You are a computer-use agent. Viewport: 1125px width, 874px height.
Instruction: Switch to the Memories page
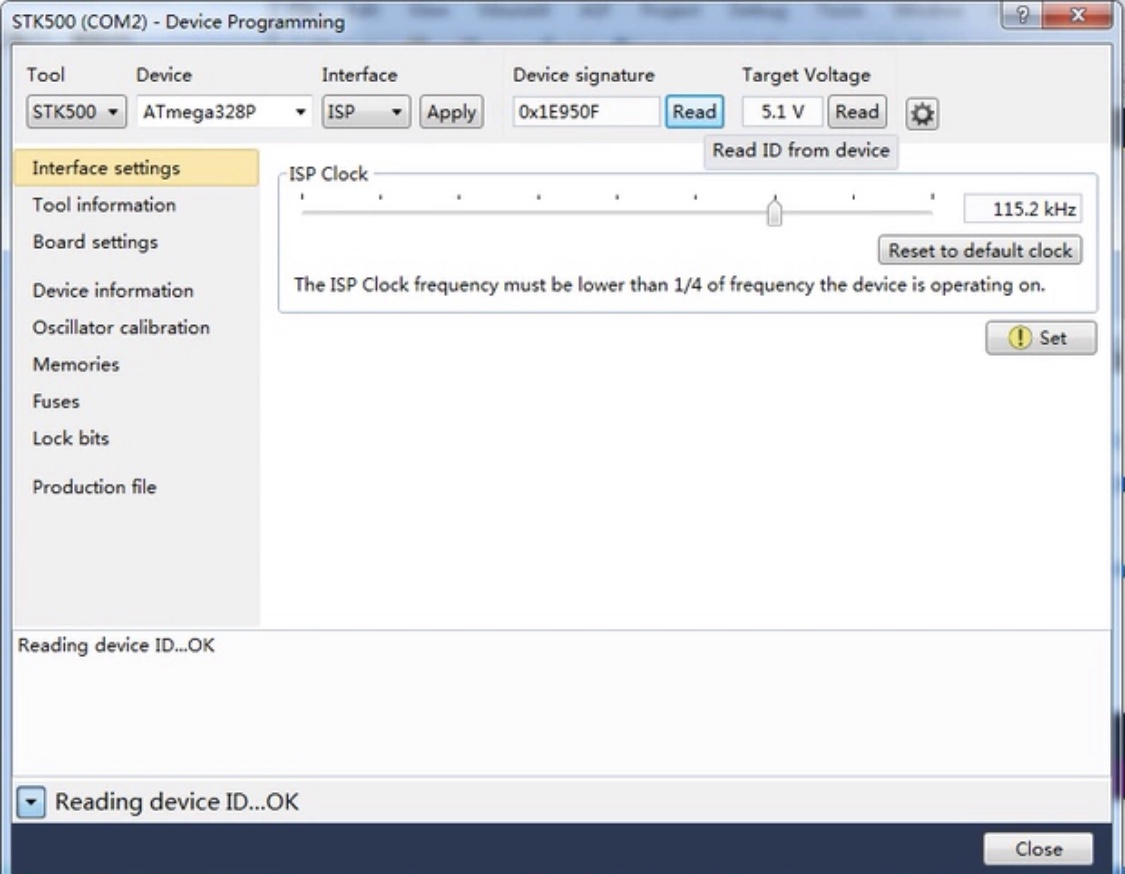pyautogui.click(x=76, y=365)
